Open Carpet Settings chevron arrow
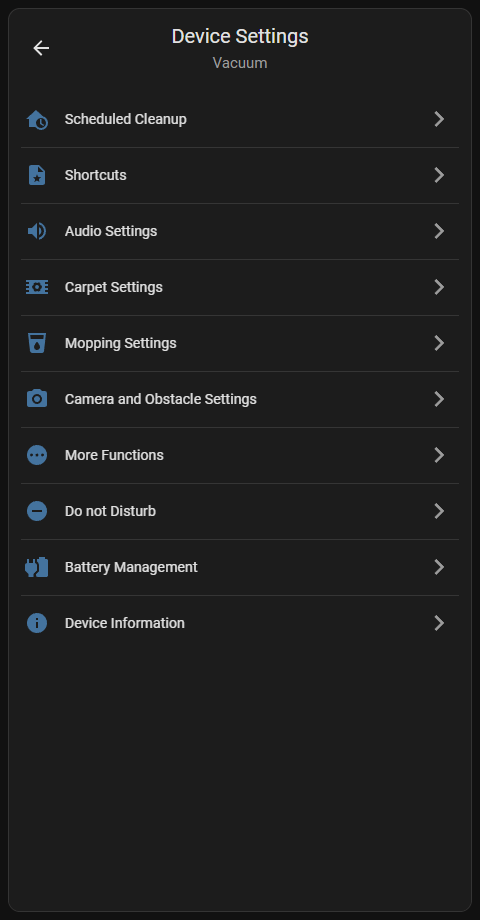 [439, 287]
